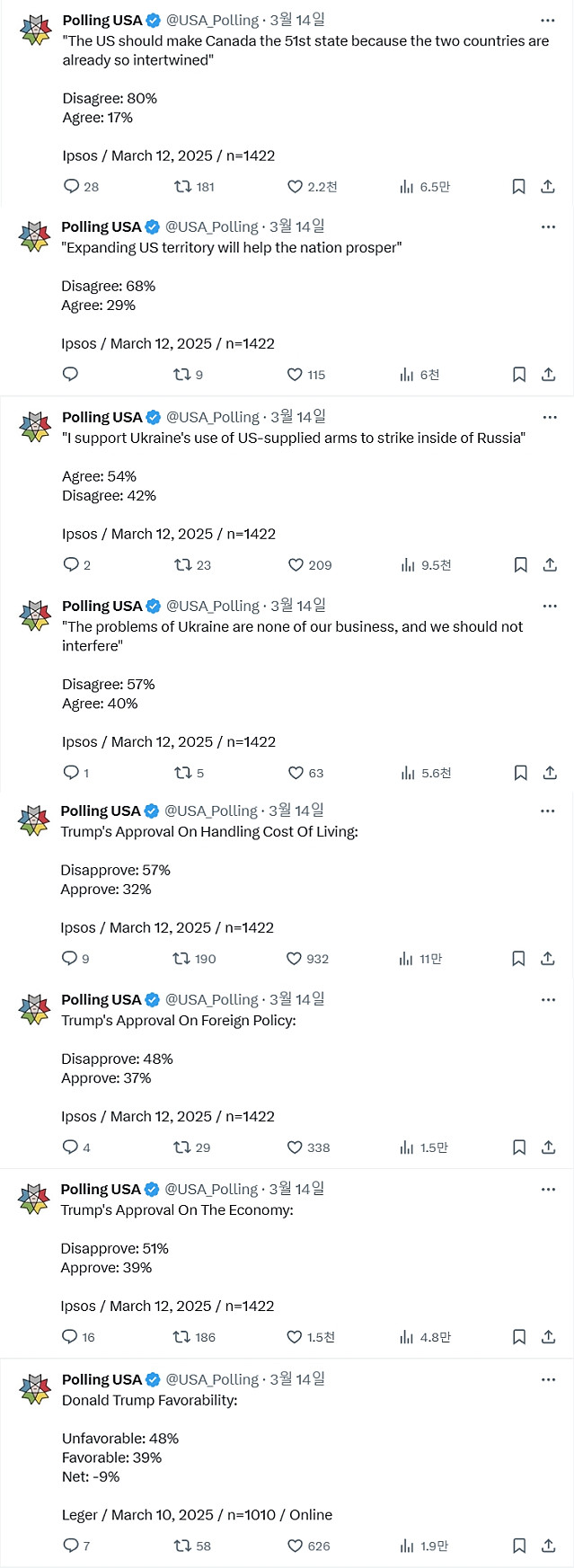Like the Trump Approval On The Economy tweet

point(295,1337)
